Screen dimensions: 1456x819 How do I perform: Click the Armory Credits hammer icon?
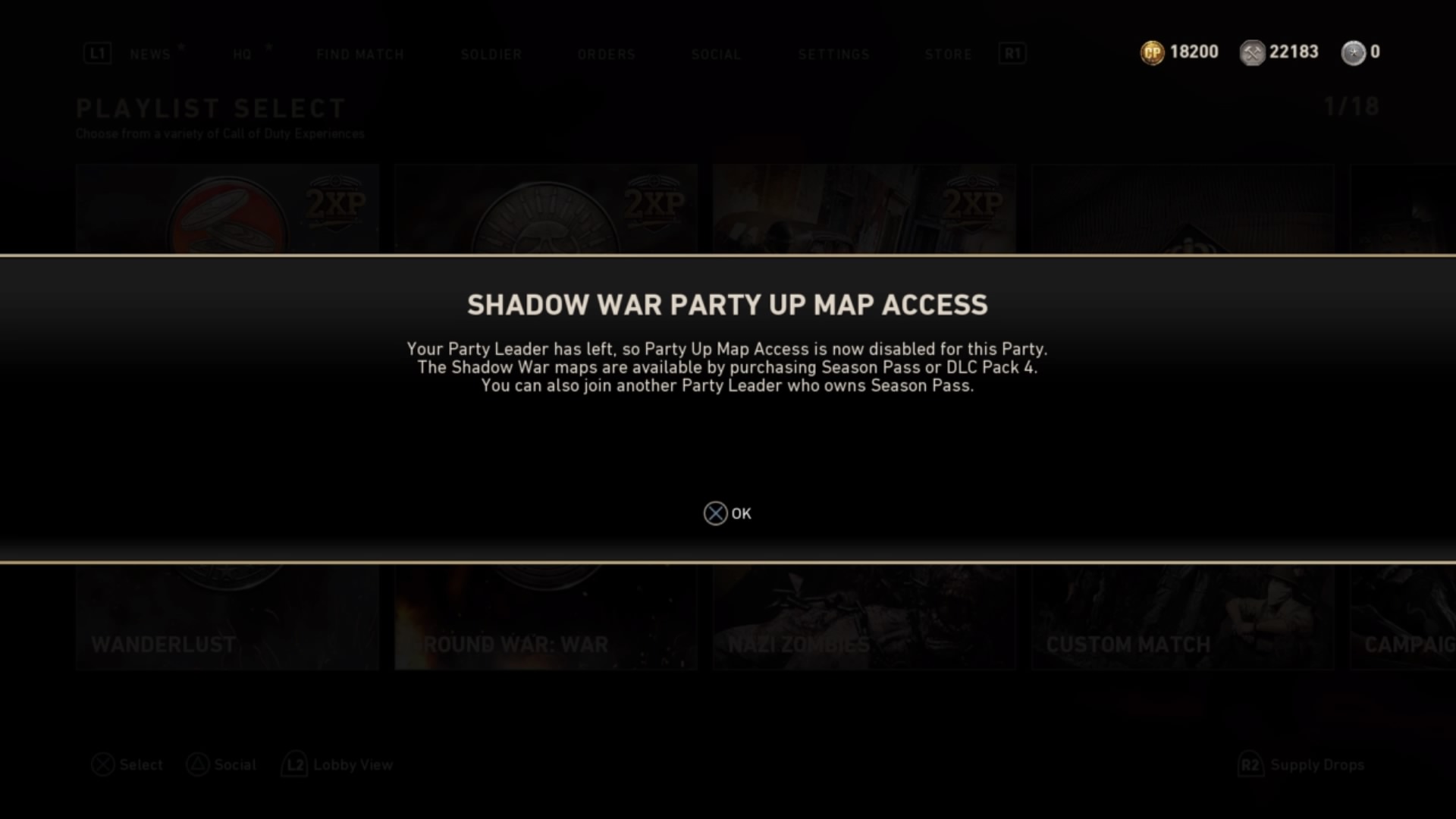(x=1252, y=52)
